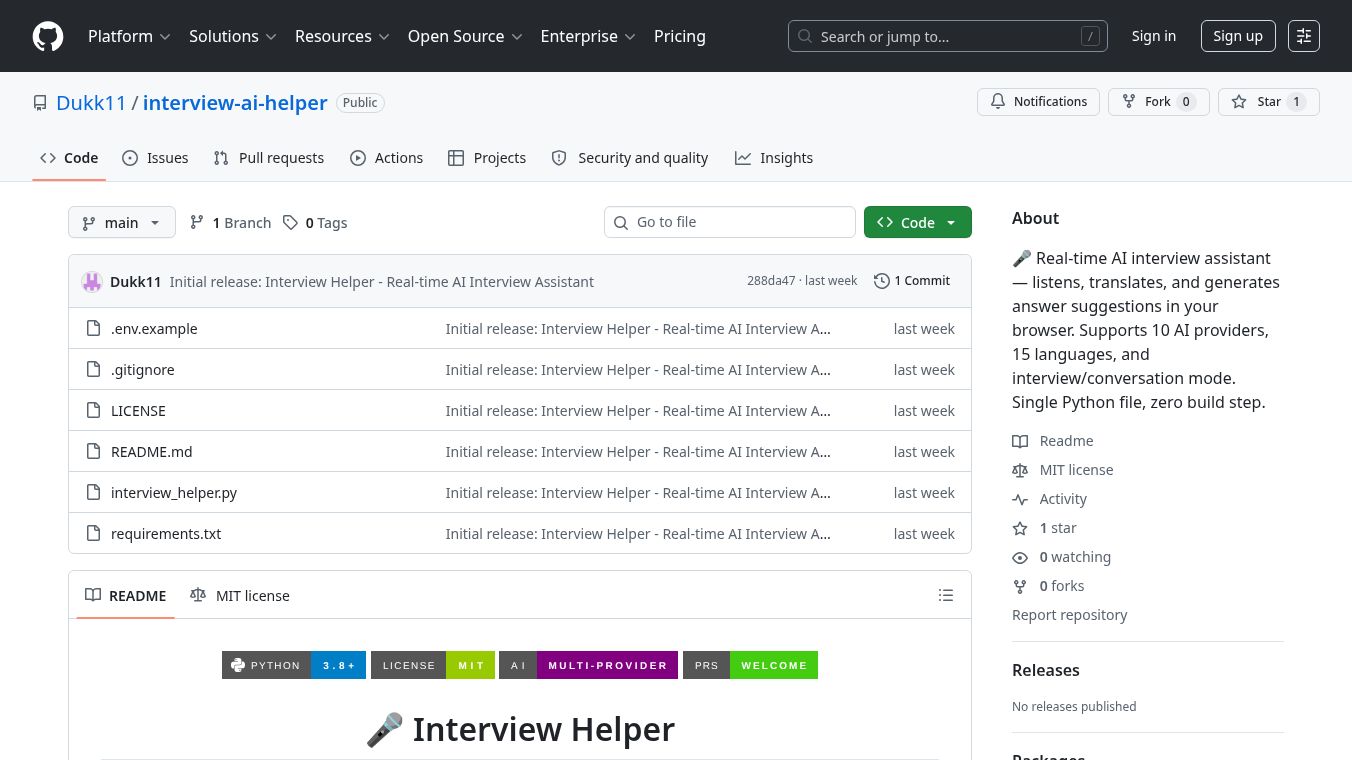Open the README.md file

coord(151,452)
